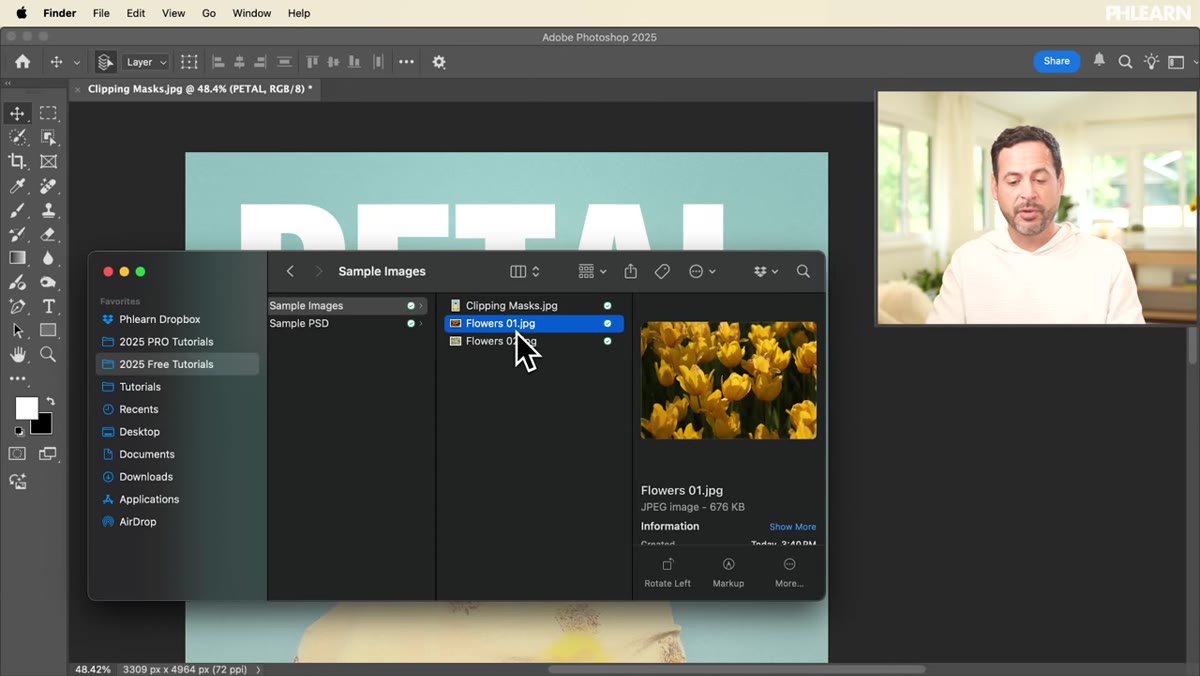Click the background black color swatch
The width and height of the screenshot is (1200, 676).
(44, 426)
